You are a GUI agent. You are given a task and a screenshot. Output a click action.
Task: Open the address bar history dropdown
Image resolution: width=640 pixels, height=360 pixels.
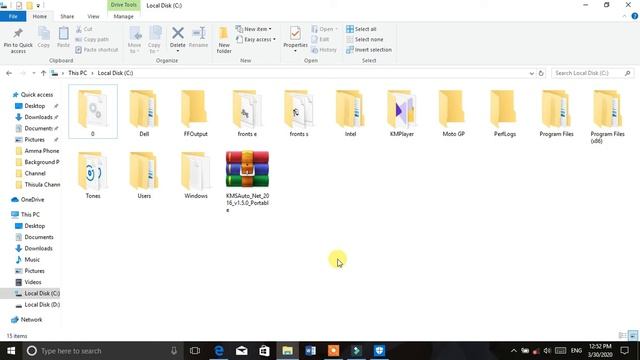pos(531,73)
